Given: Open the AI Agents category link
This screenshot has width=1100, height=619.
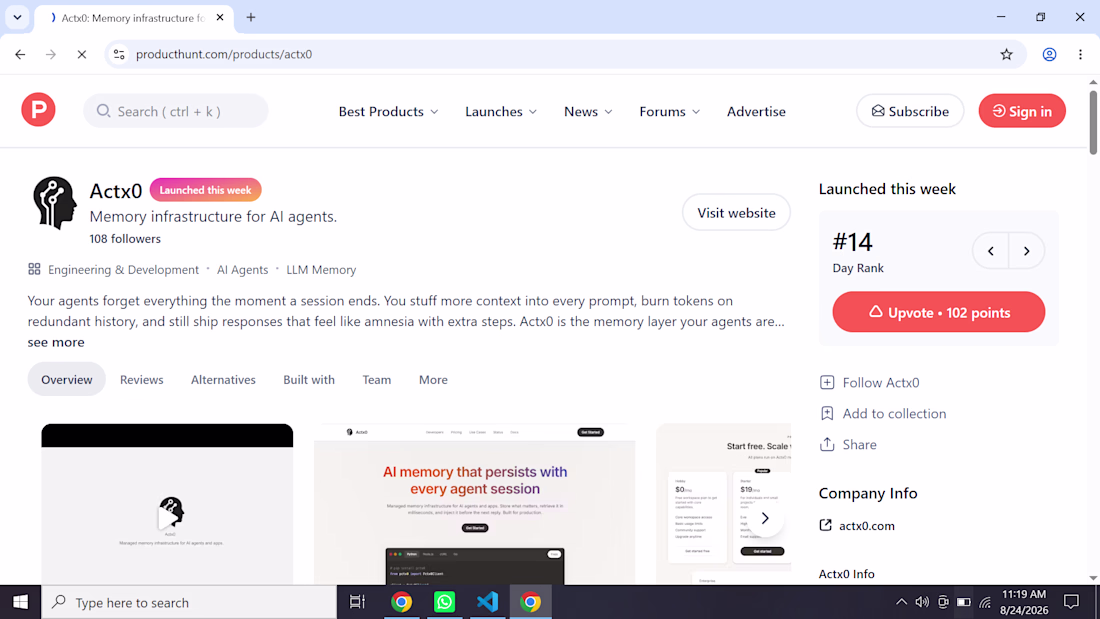Looking at the screenshot, I should tap(242, 269).
